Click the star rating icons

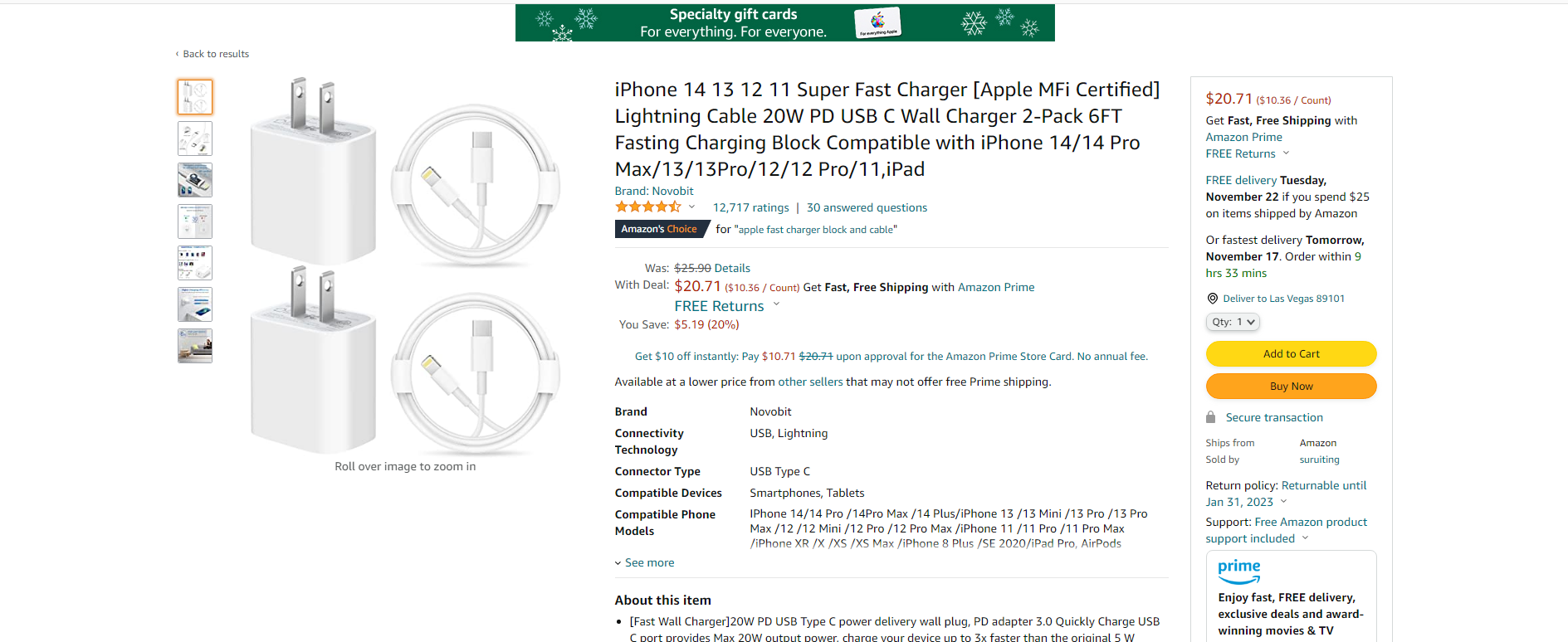[647, 207]
